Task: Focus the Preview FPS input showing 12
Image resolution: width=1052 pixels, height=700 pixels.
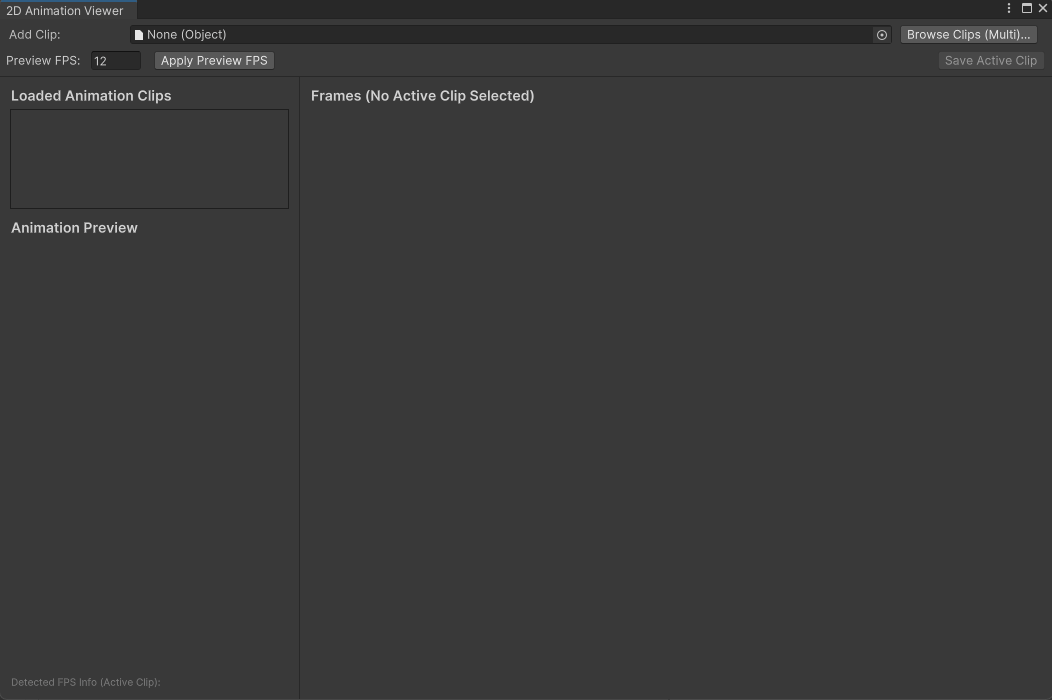Action: click(115, 60)
